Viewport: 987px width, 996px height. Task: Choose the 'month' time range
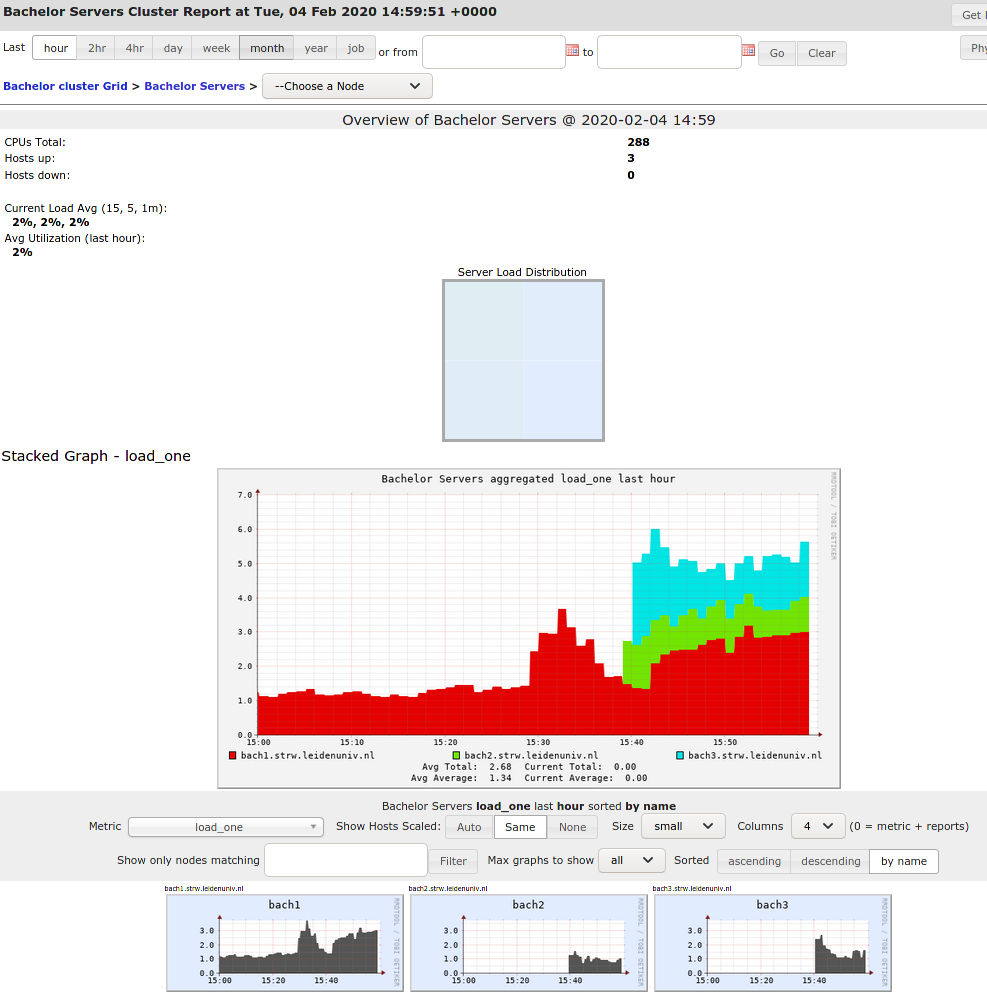click(x=267, y=48)
